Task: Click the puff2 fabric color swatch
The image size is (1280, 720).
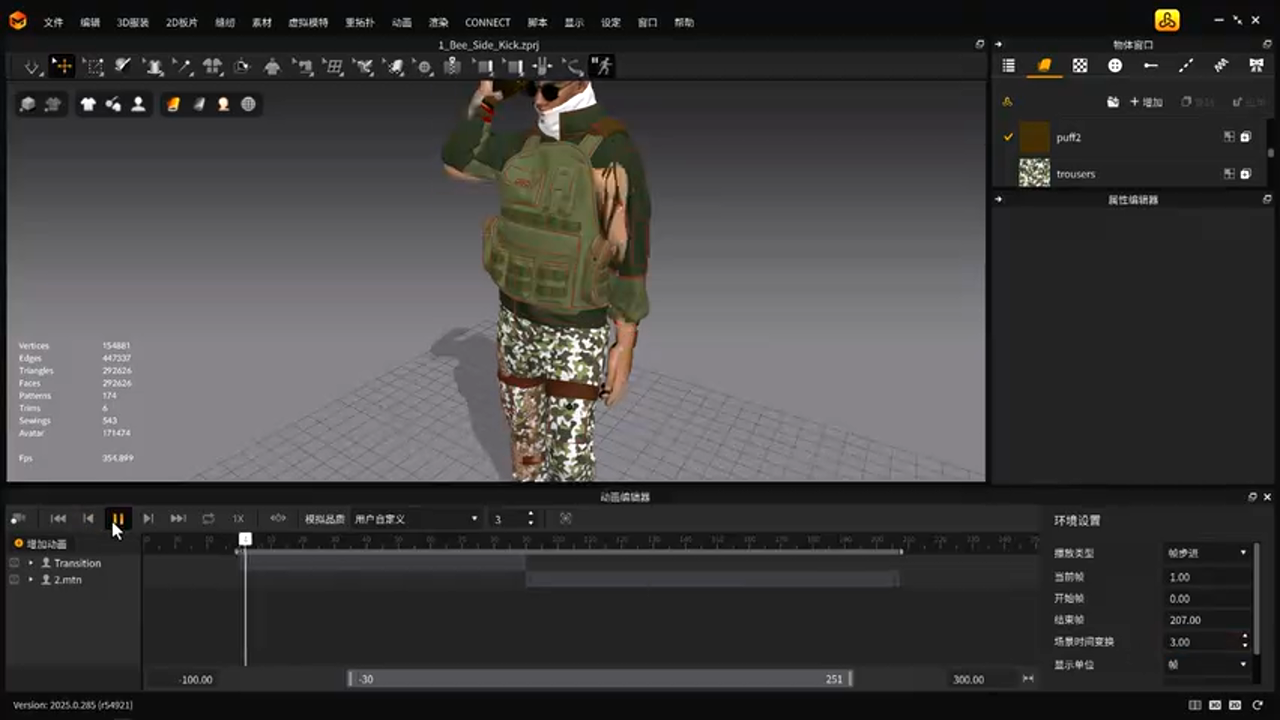Action: coord(1034,137)
